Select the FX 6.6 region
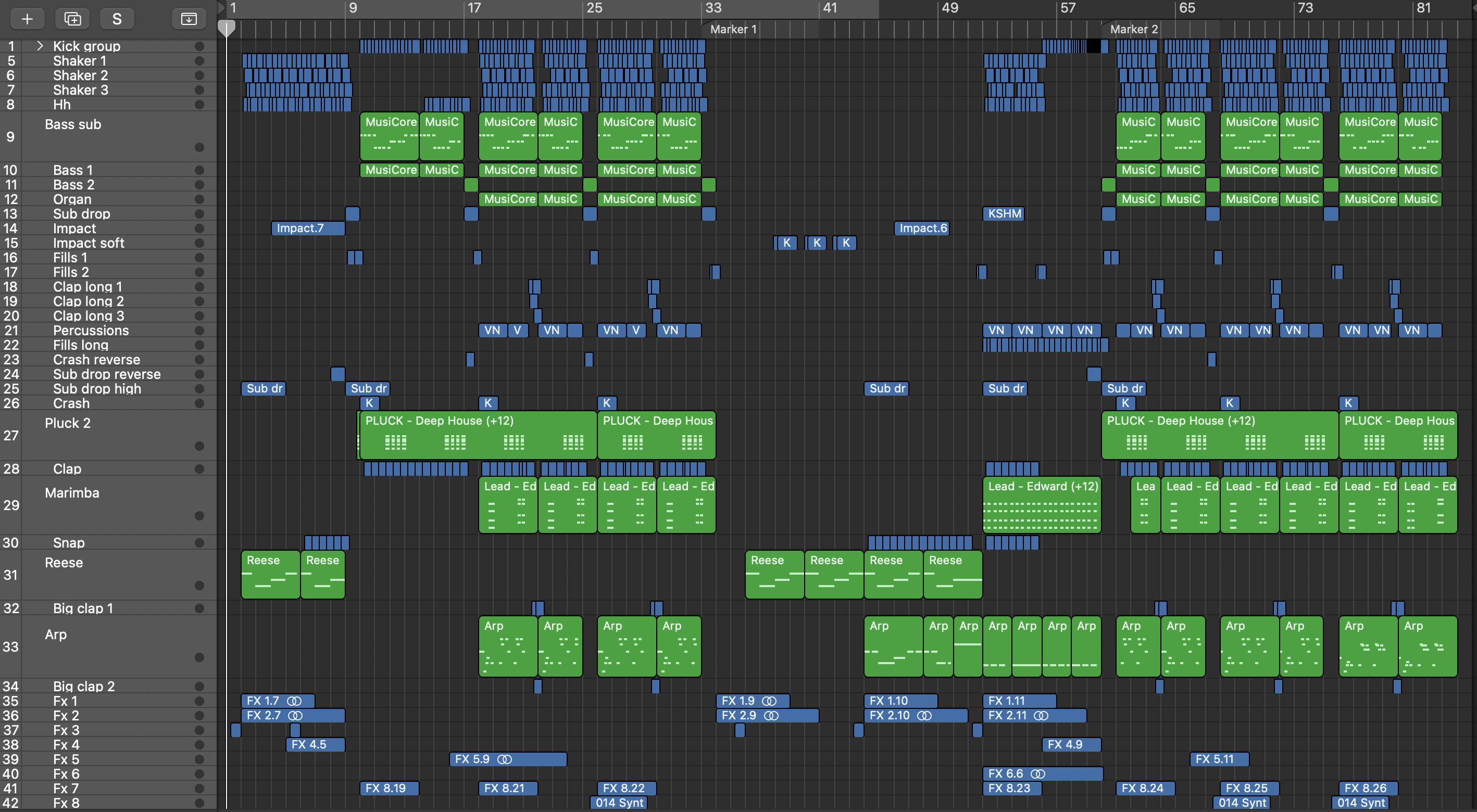This screenshot has height=812, width=1477. click(x=1042, y=773)
